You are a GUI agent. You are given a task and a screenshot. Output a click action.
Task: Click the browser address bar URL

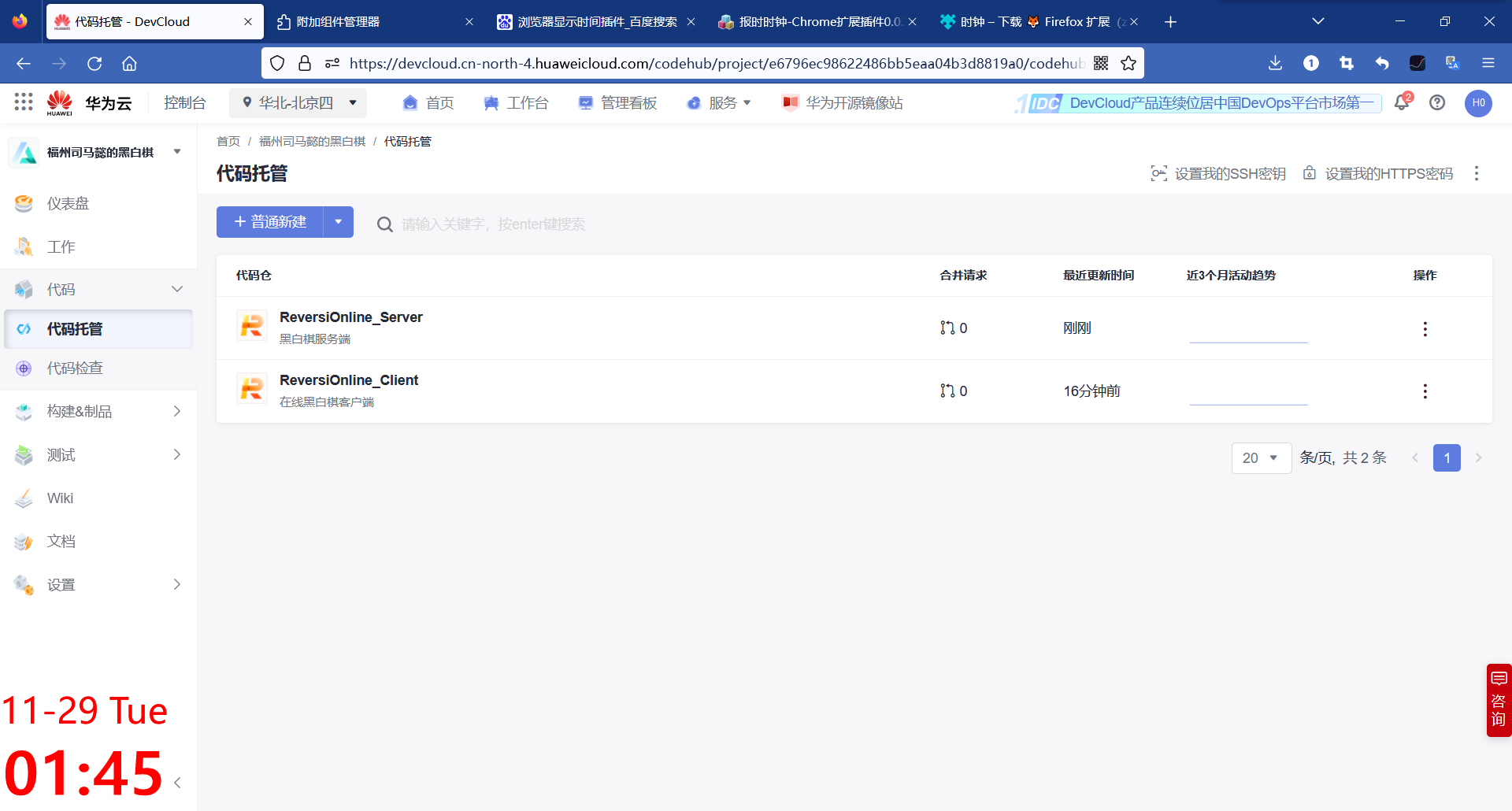pyautogui.click(x=717, y=63)
